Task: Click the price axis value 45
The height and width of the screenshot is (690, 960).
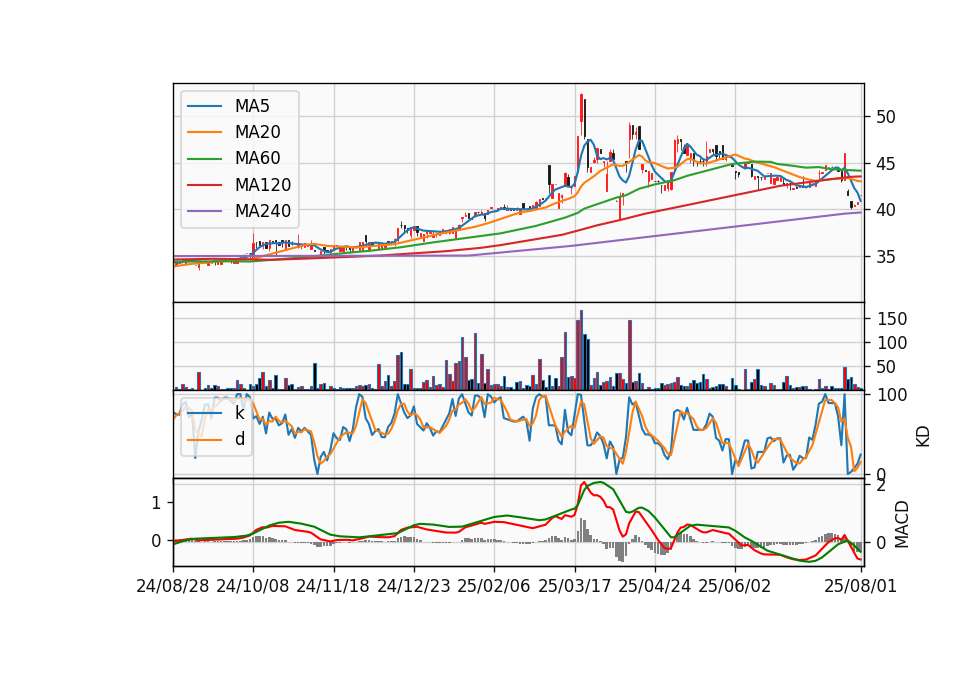Action: click(x=885, y=164)
